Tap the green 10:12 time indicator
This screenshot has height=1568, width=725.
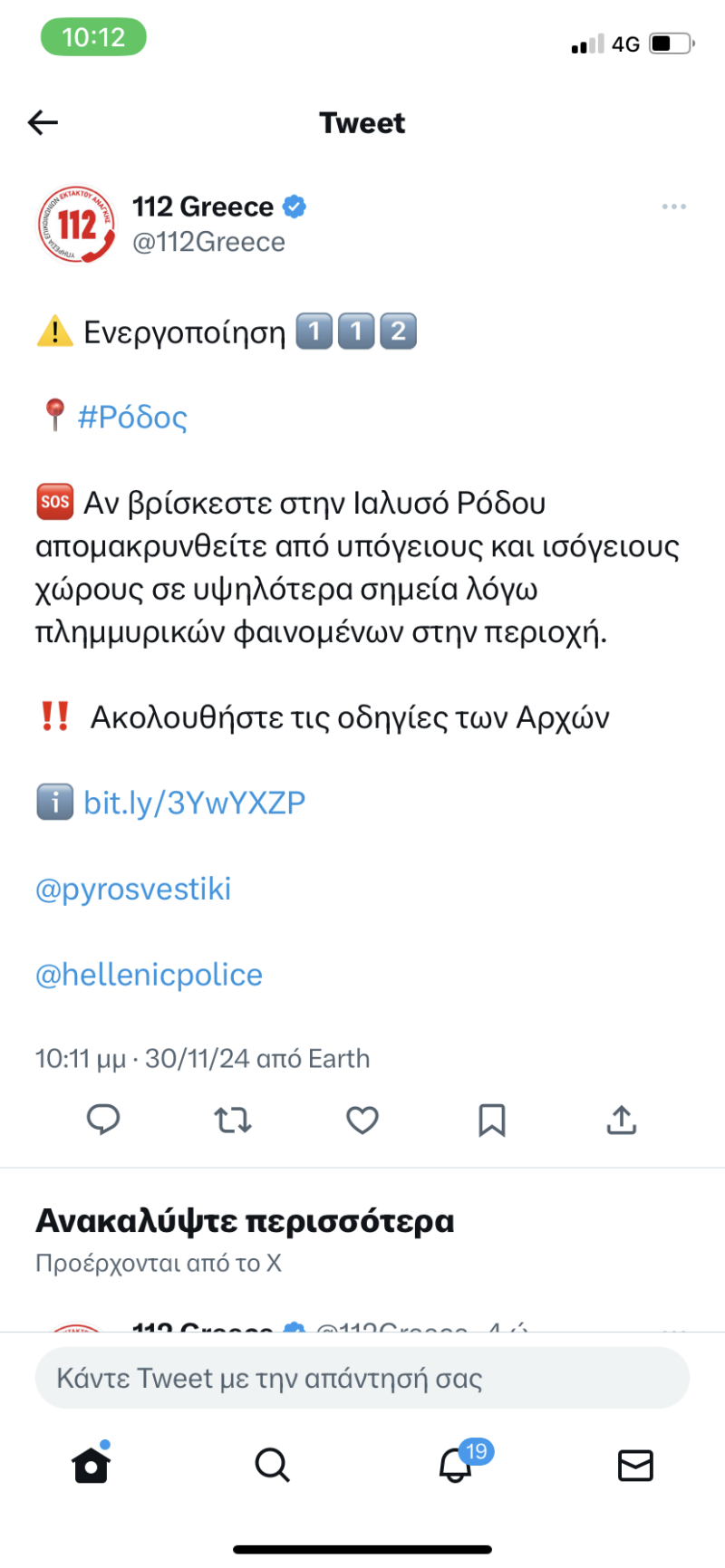click(x=93, y=37)
